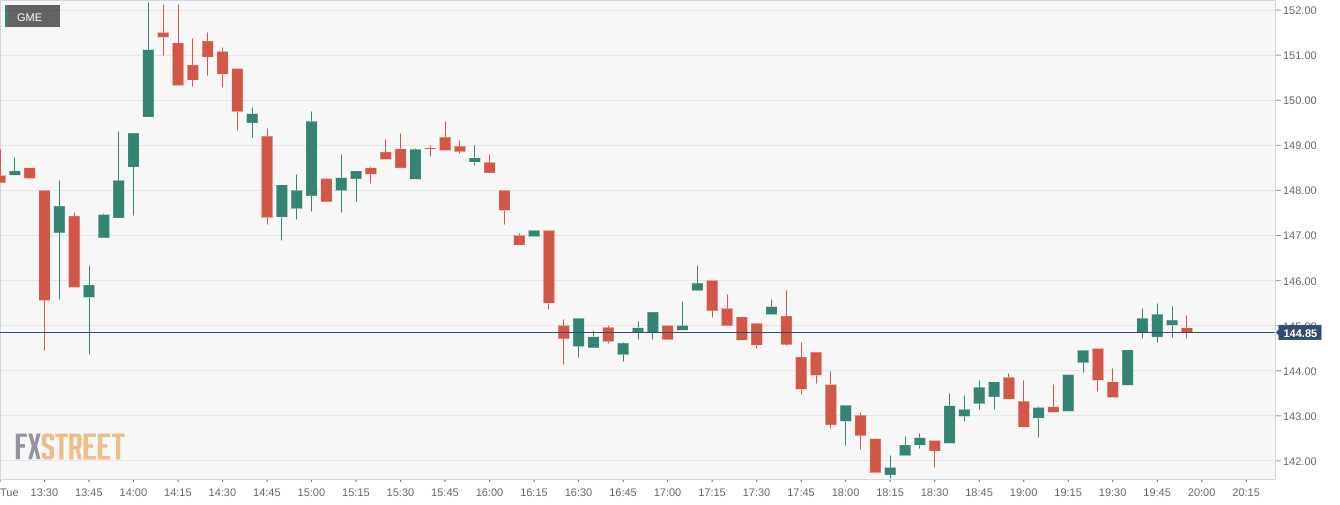Click the Tue date label on time axis
1340x505 pixels.
pos(9,492)
